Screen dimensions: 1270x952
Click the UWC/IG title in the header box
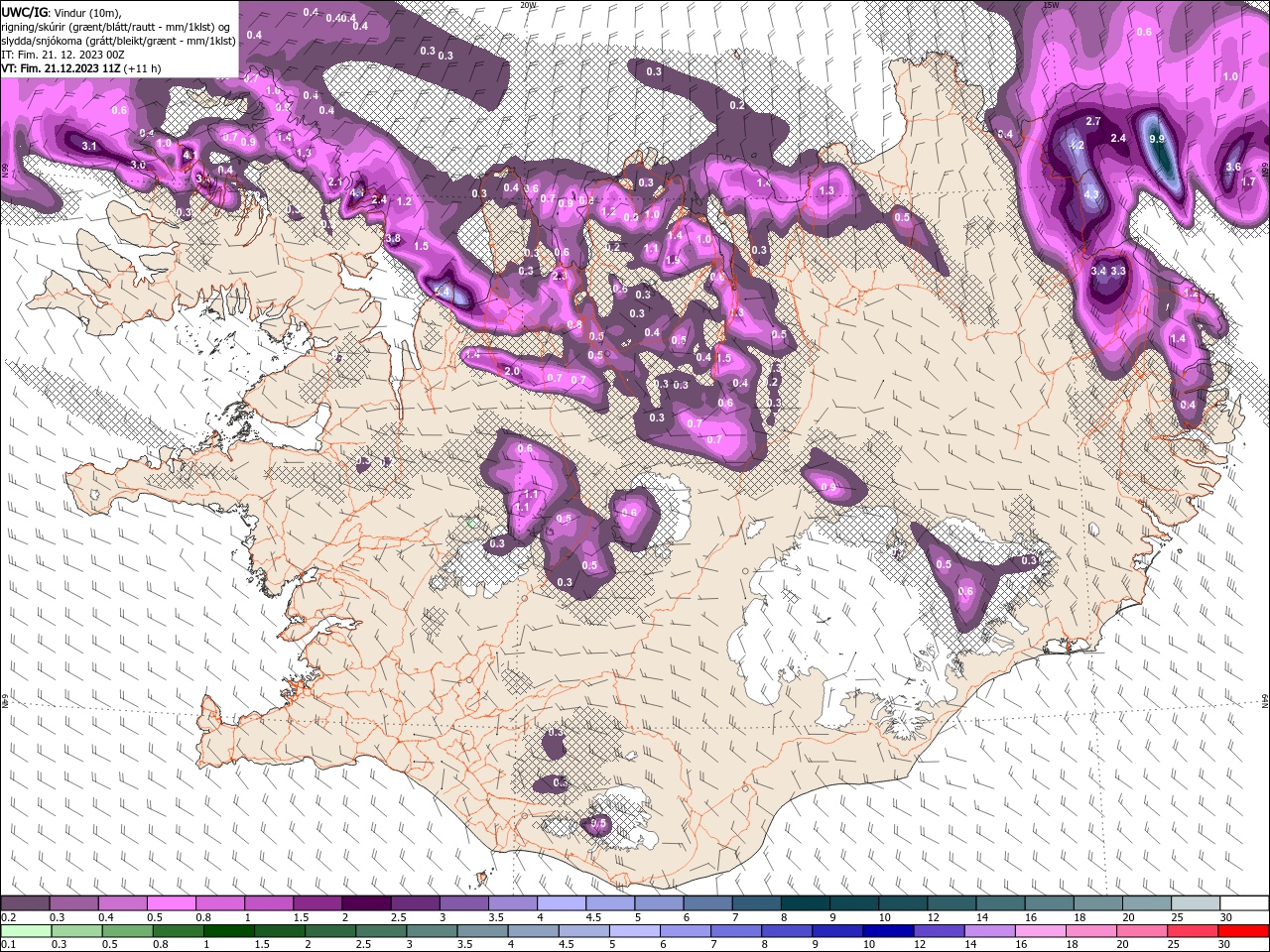click(x=25, y=11)
